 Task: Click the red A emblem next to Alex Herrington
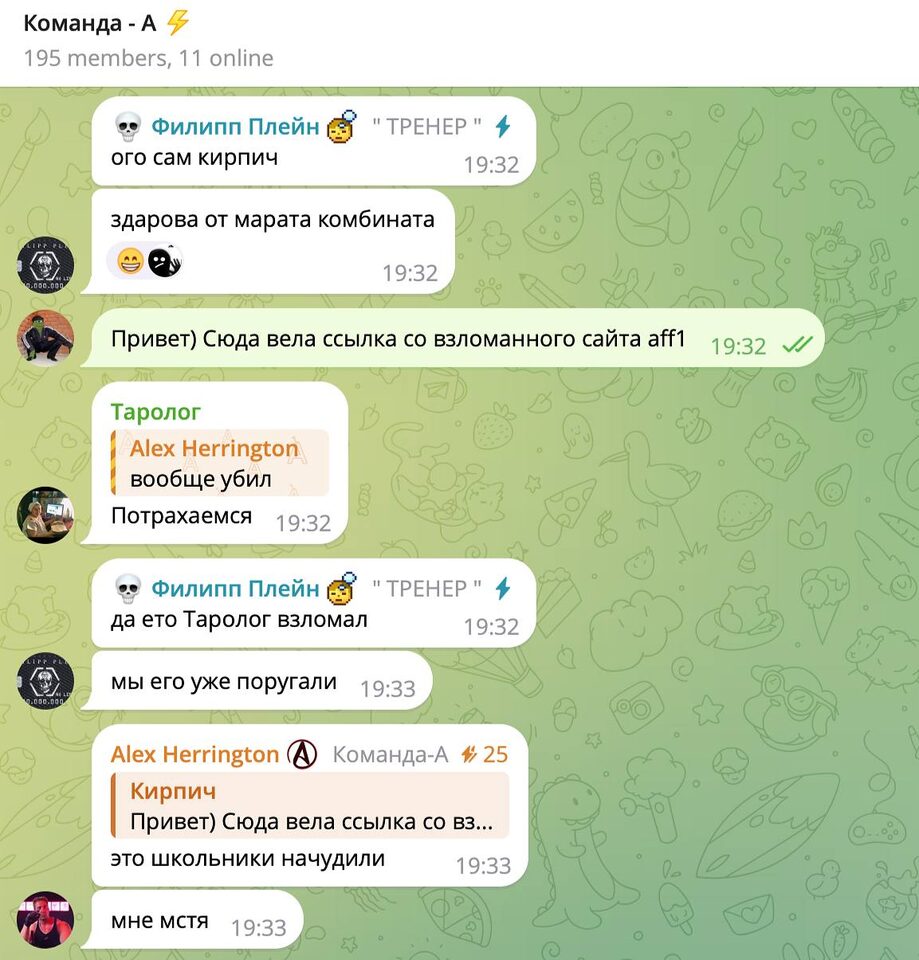[x=302, y=754]
